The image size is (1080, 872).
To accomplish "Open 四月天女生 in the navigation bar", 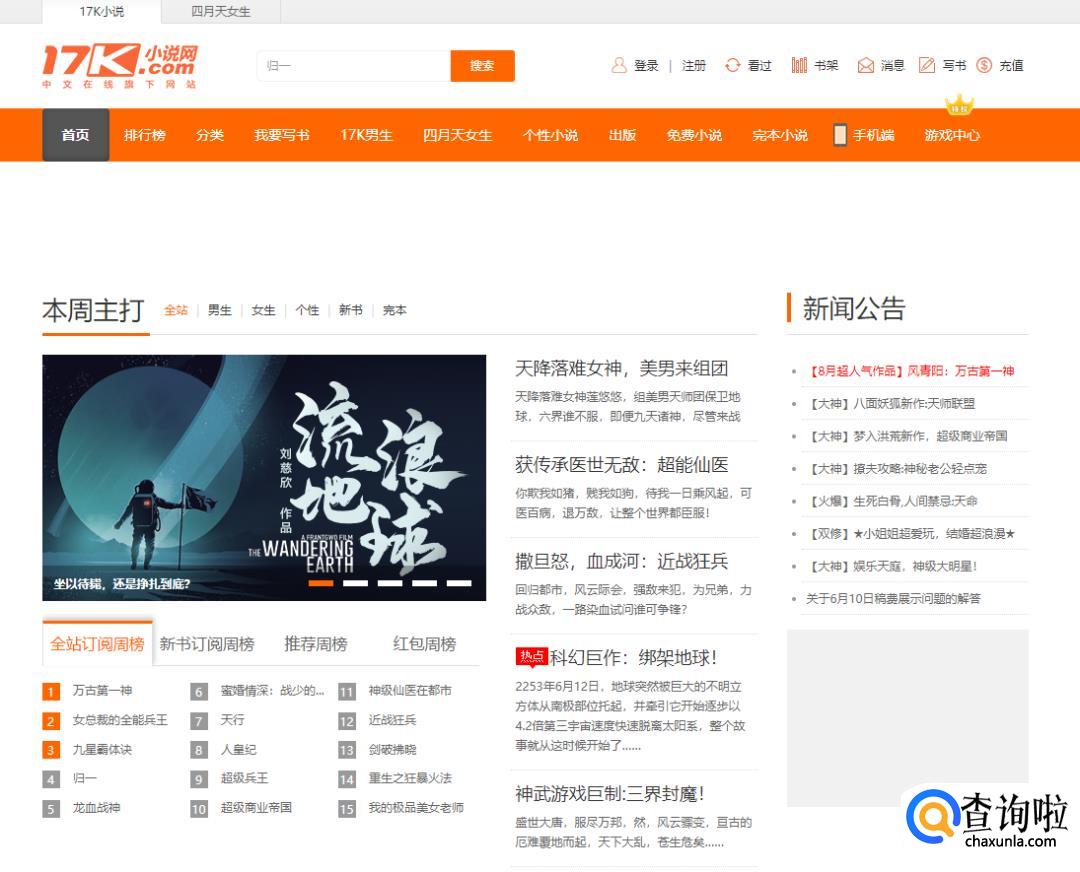I will 457,135.
